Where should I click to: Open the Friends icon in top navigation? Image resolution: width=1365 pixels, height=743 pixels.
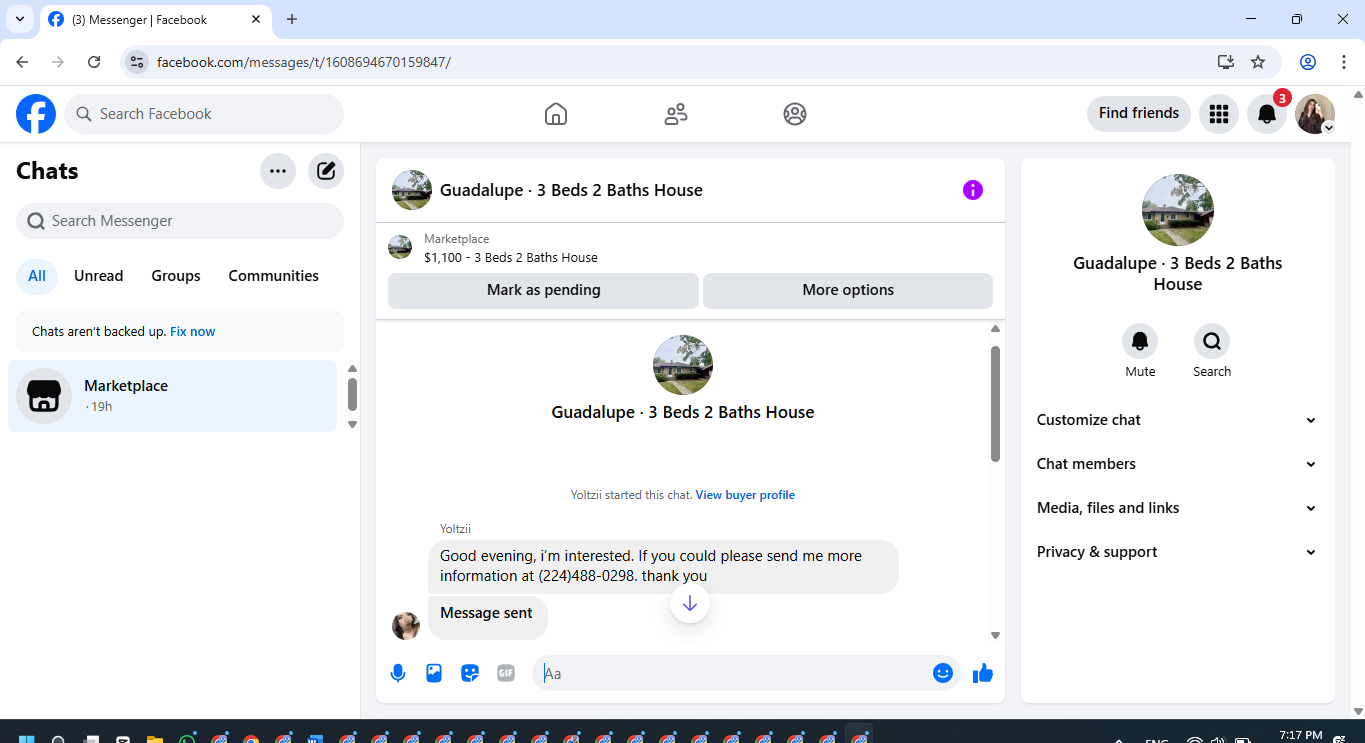[676, 114]
